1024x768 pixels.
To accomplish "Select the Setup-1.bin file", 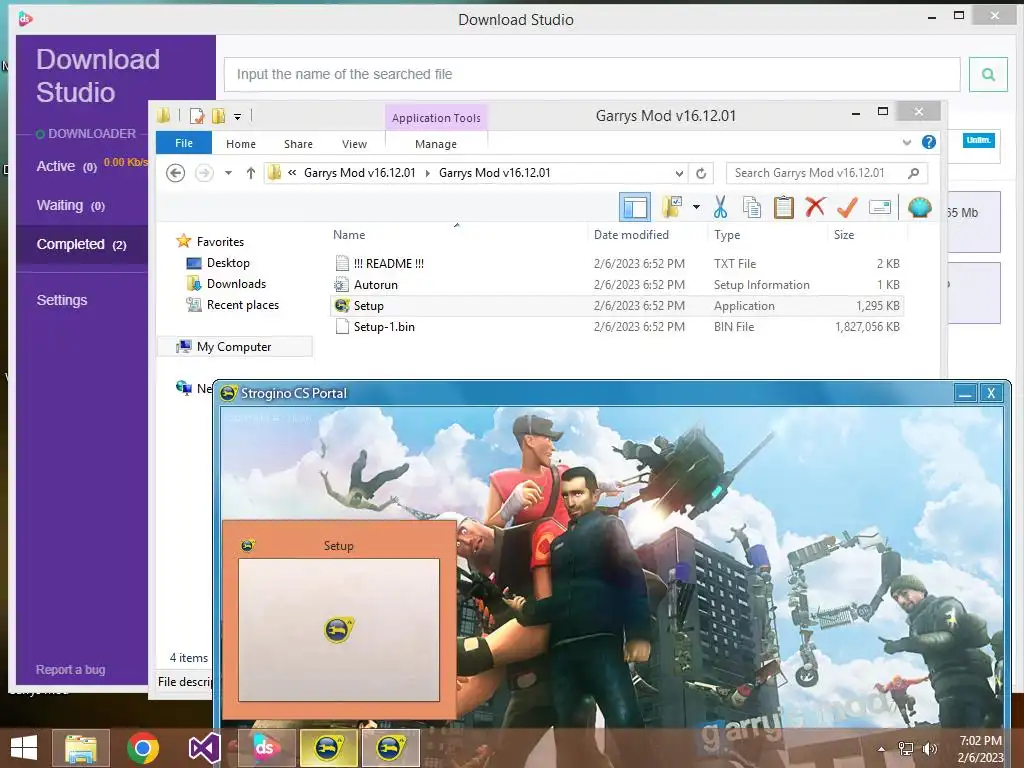I will point(617,327).
